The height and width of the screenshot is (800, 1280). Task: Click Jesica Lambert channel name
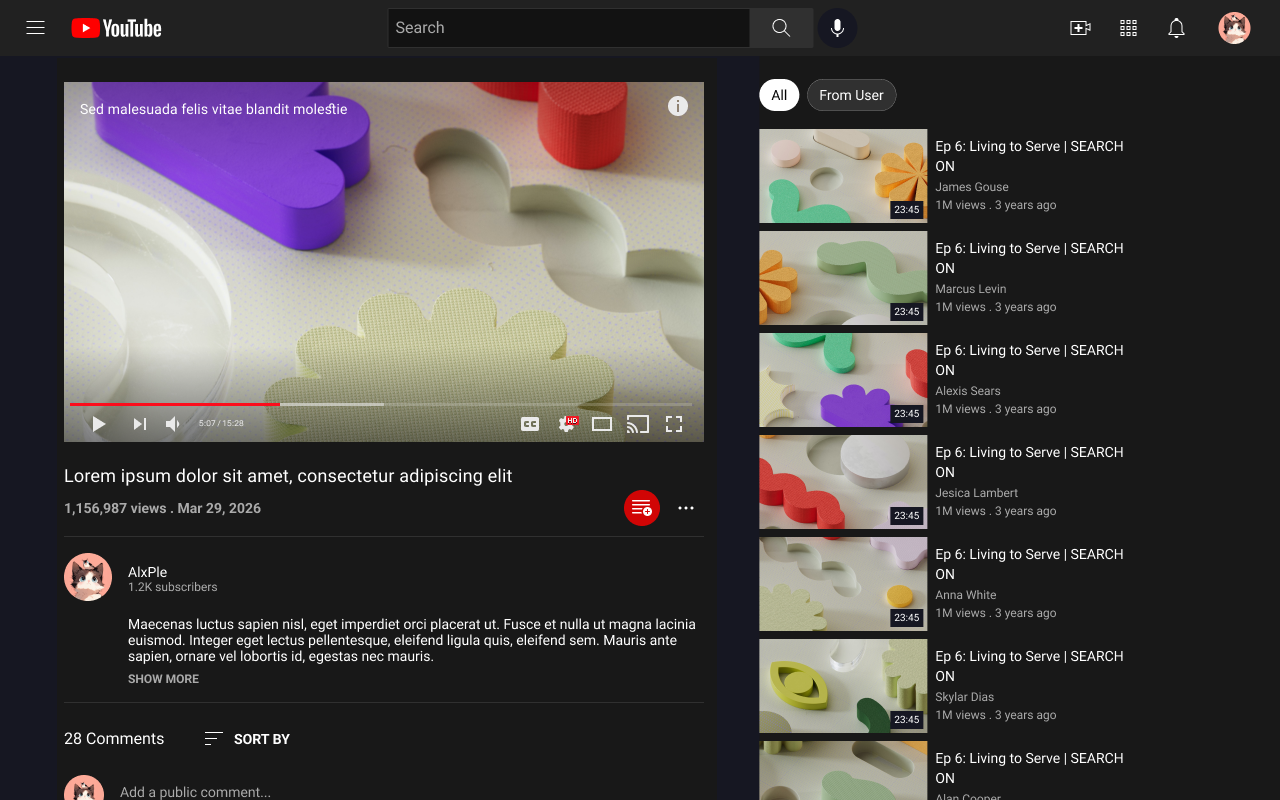point(977,493)
